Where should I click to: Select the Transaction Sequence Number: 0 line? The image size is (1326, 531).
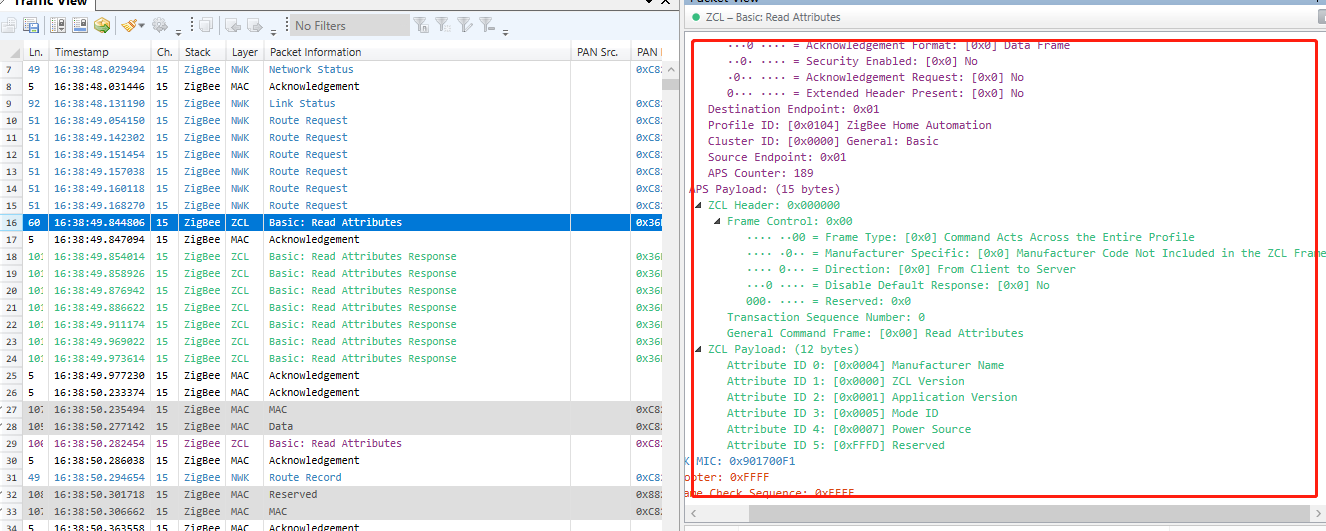click(826, 317)
